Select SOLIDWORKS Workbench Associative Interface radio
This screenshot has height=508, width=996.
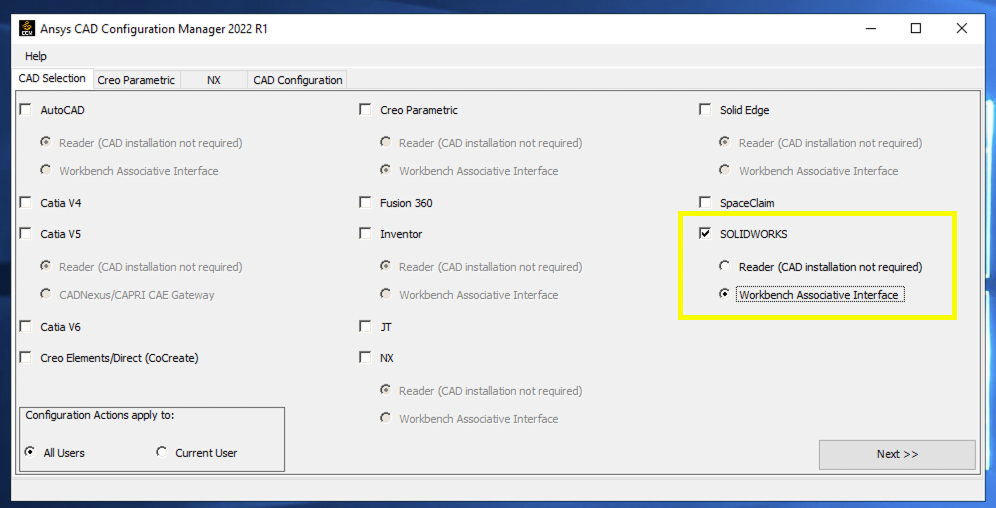724,294
